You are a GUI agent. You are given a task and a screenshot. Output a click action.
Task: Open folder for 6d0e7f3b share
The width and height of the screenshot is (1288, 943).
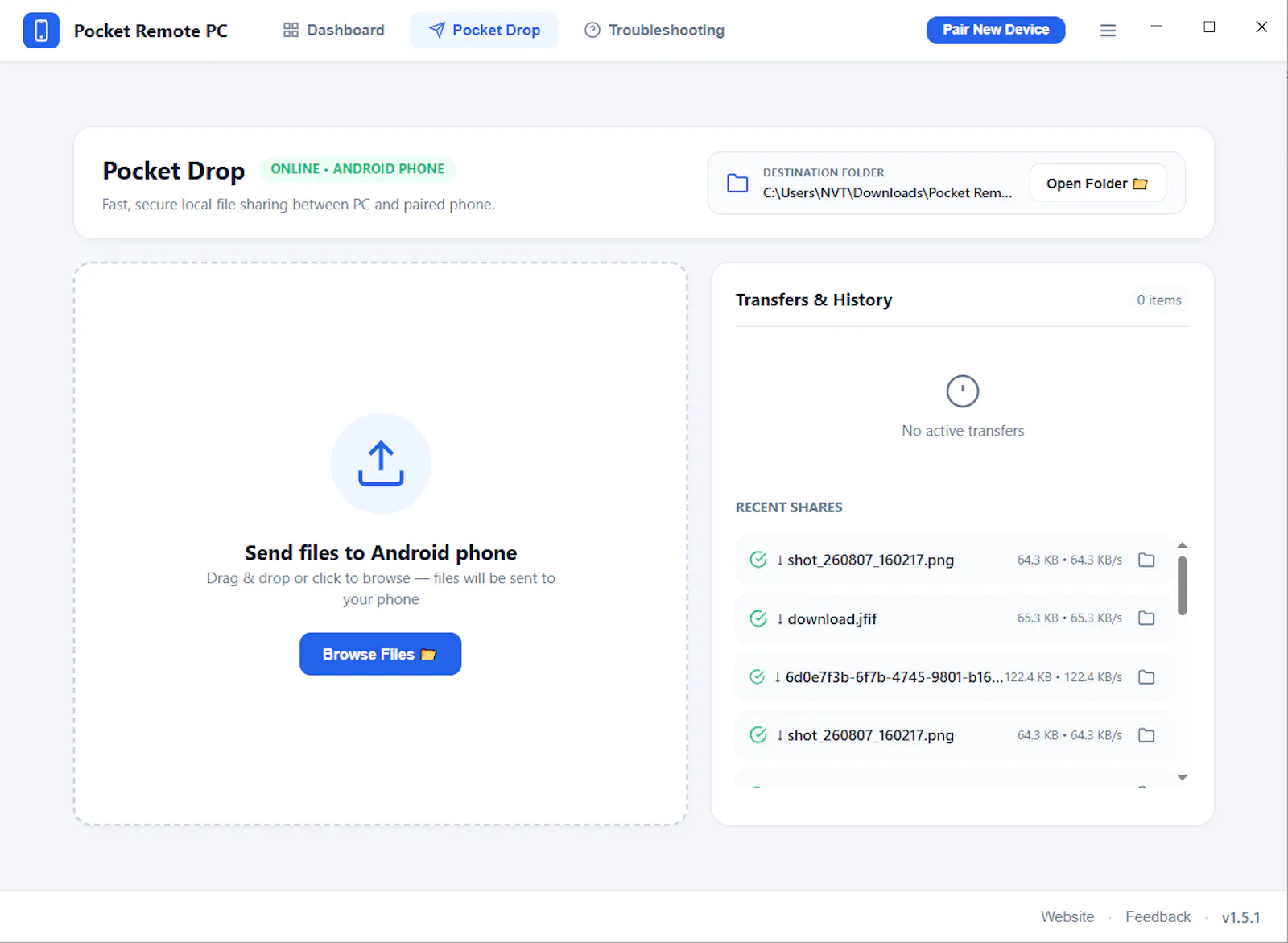pos(1146,677)
